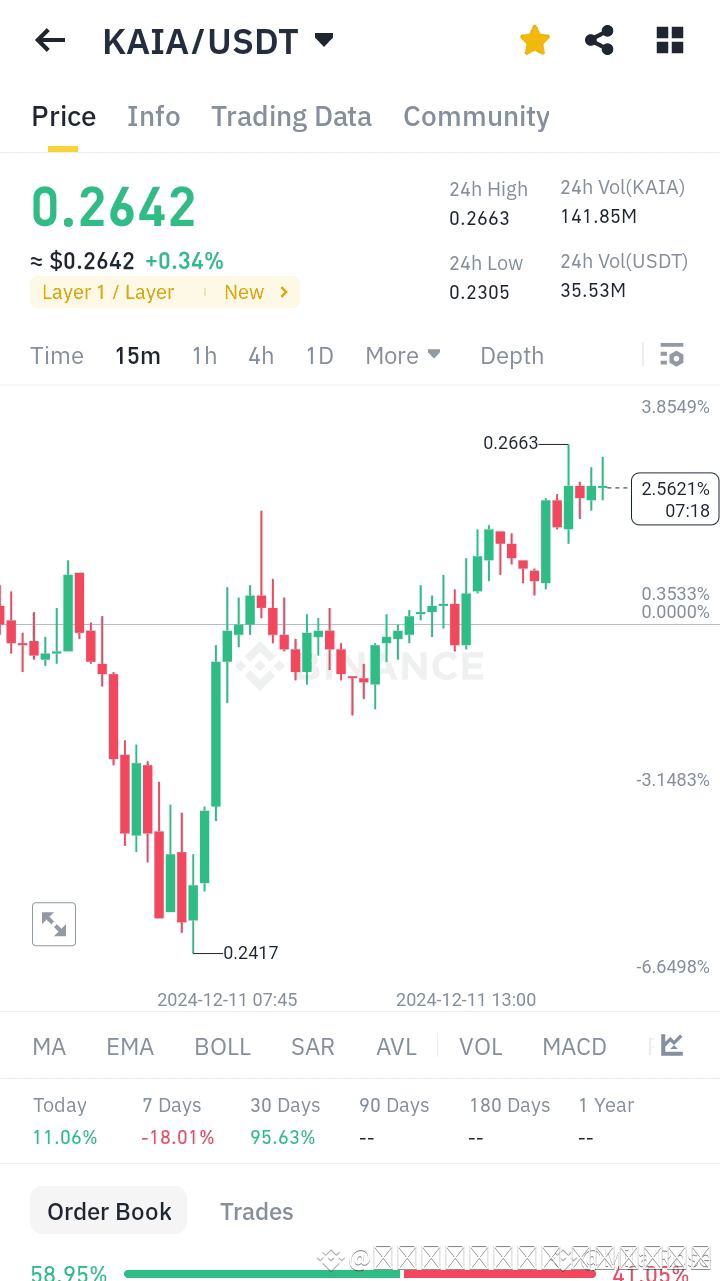Enable the BOLL indicator
The width and height of the screenshot is (720, 1281).
tap(222, 1046)
